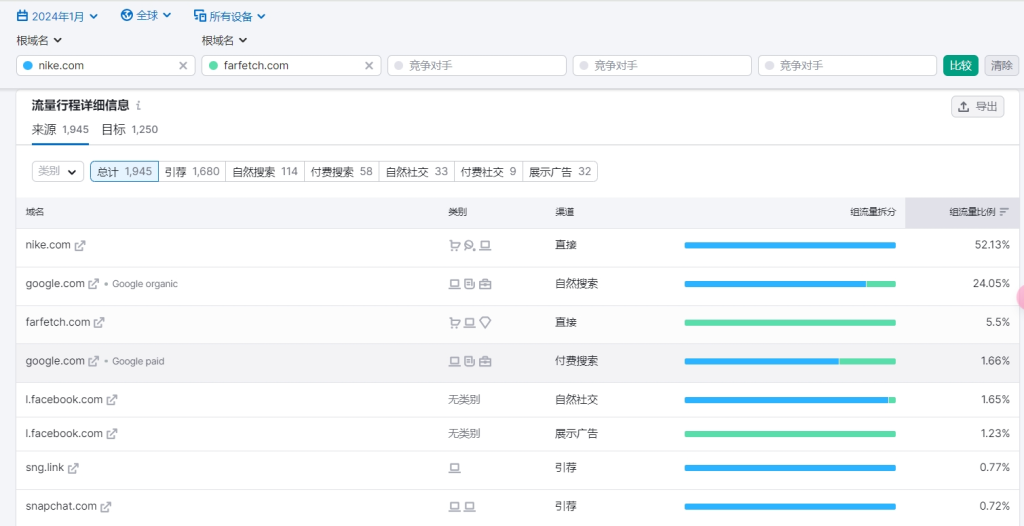Image resolution: width=1024 pixels, height=526 pixels.
Task: Expand 根域名 dropdown above nike.com
Action: (x=39, y=41)
